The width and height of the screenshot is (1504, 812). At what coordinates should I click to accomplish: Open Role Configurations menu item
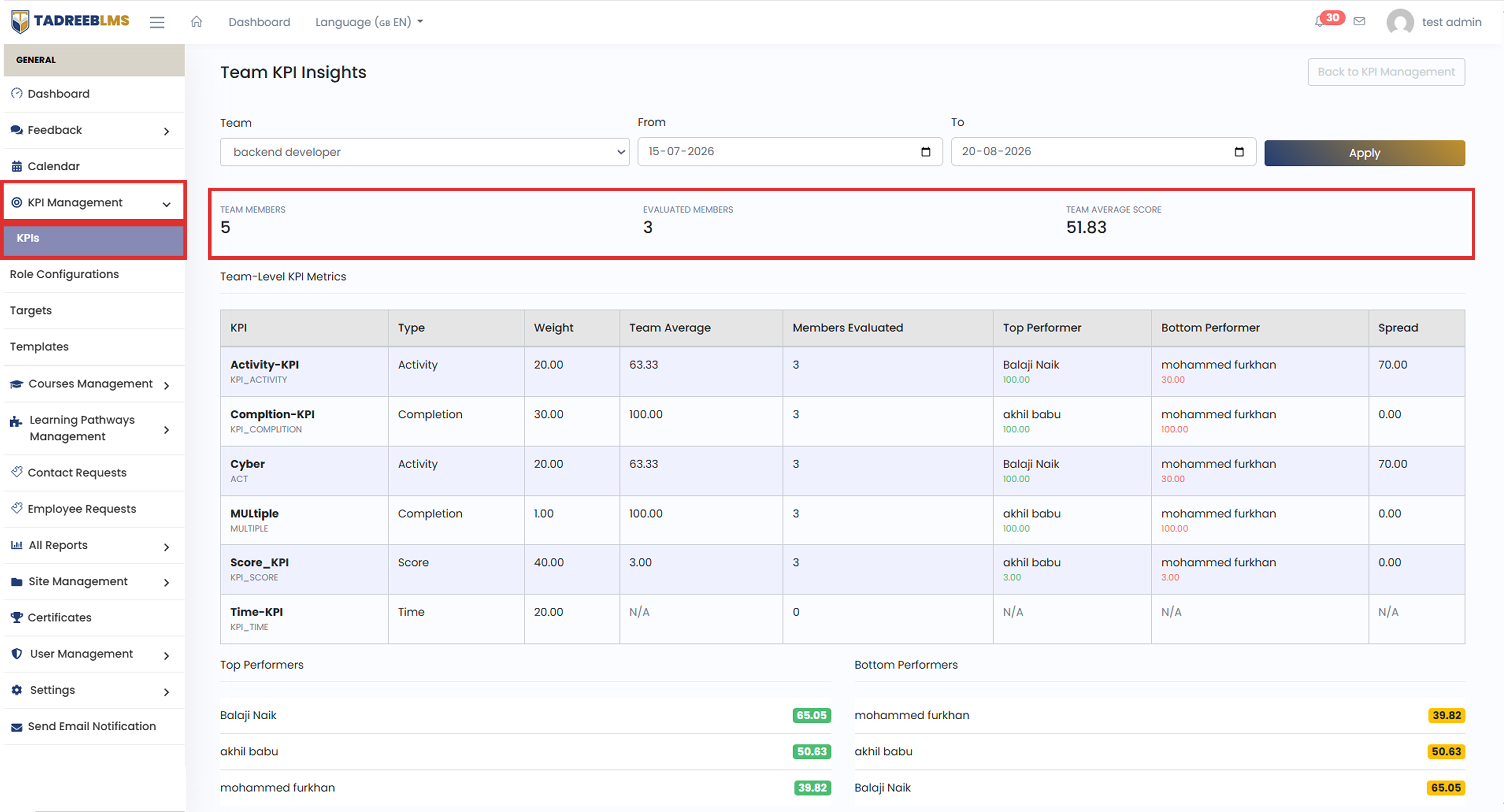point(64,274)
